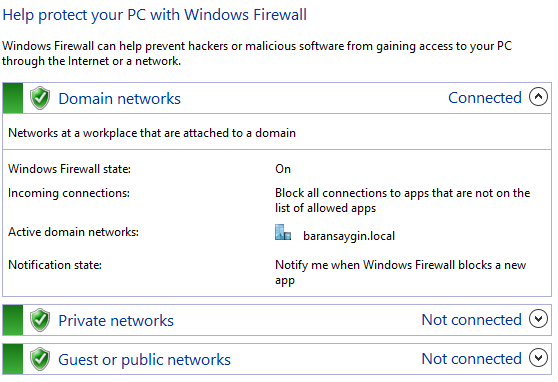The width and height of the screenshot is (558, 382).
Task: Click the Notification state description text
Action: tap(401, 272)
